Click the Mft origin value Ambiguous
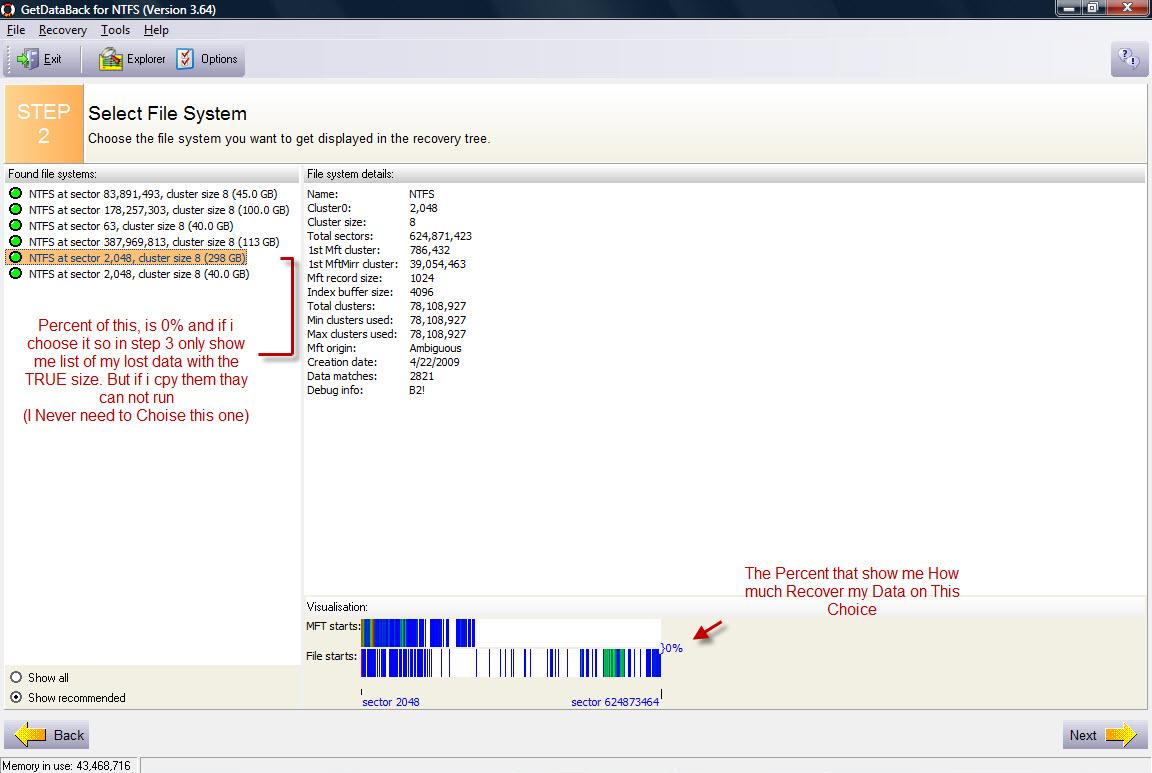 click(x=435, y=348)
